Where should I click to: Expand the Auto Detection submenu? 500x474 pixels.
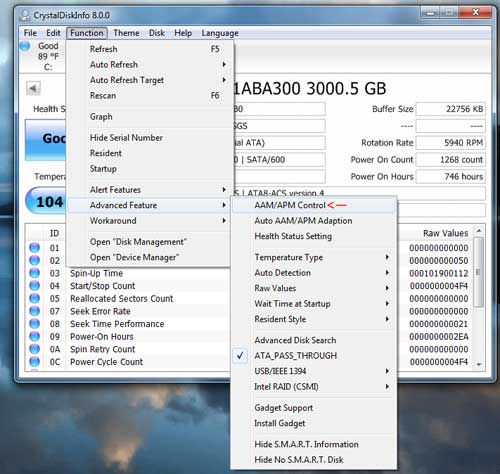[314, 273]
